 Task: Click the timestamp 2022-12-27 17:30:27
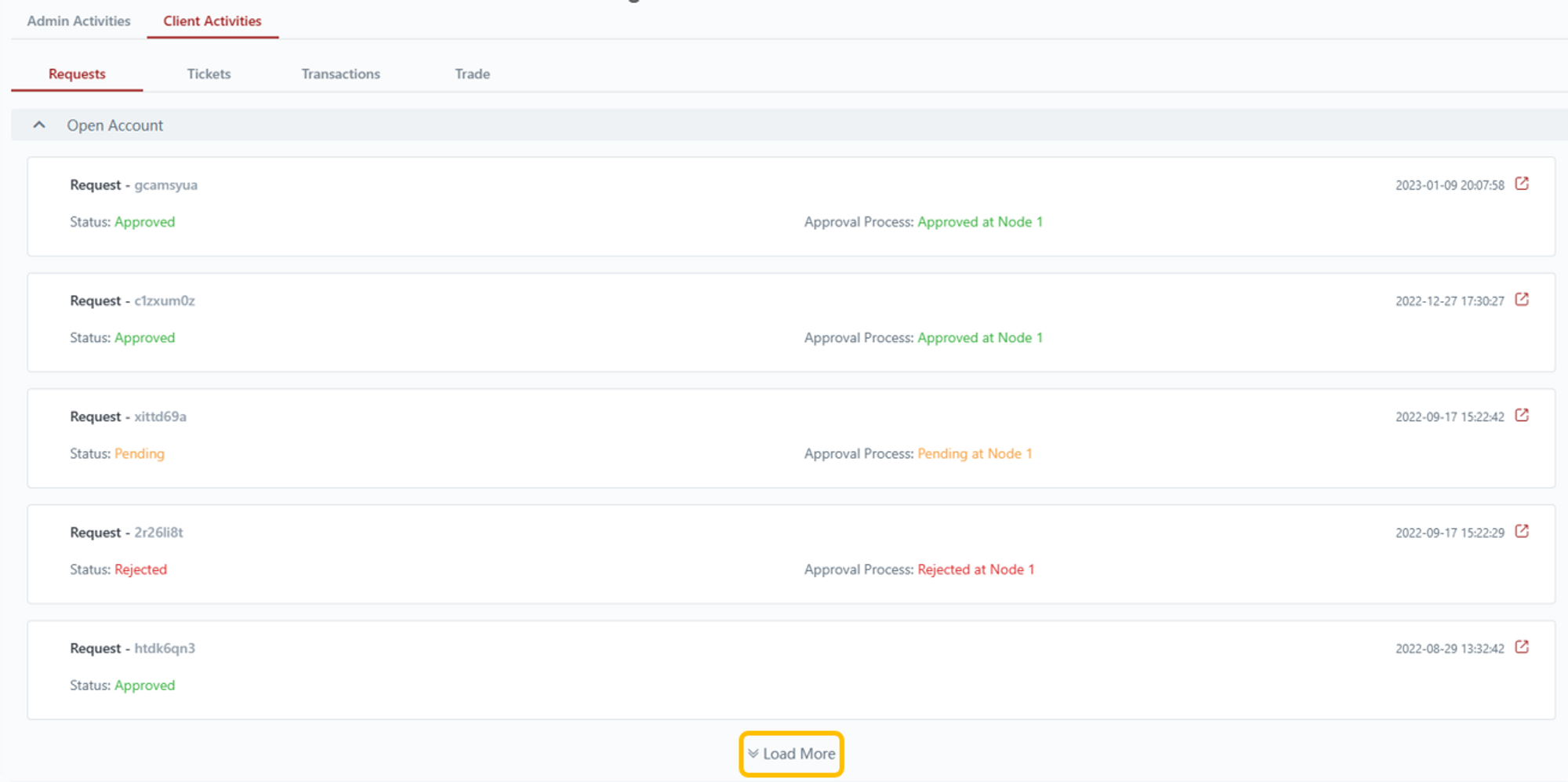(x=1449, y=301)
